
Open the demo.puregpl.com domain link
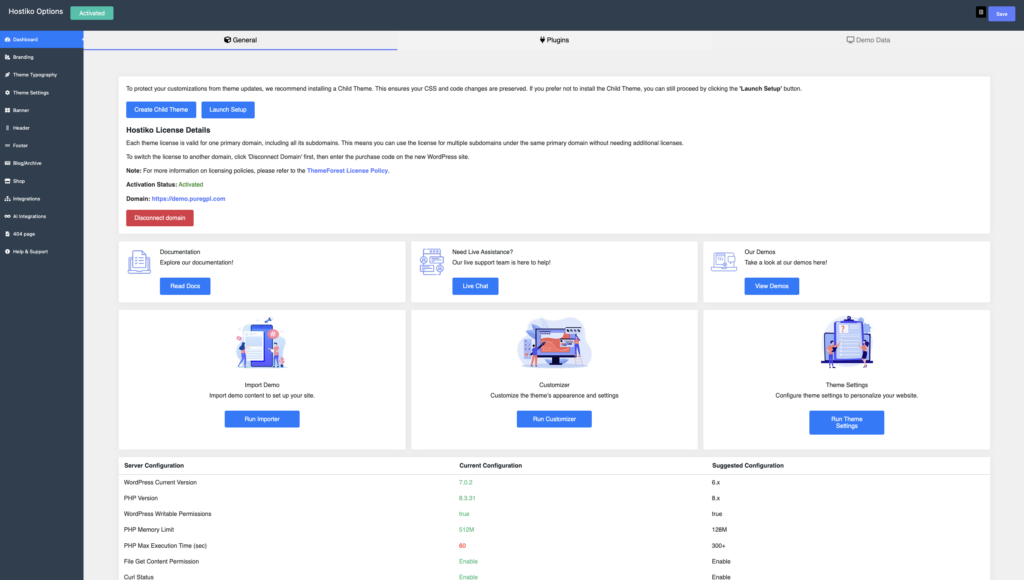click(188, 199)
